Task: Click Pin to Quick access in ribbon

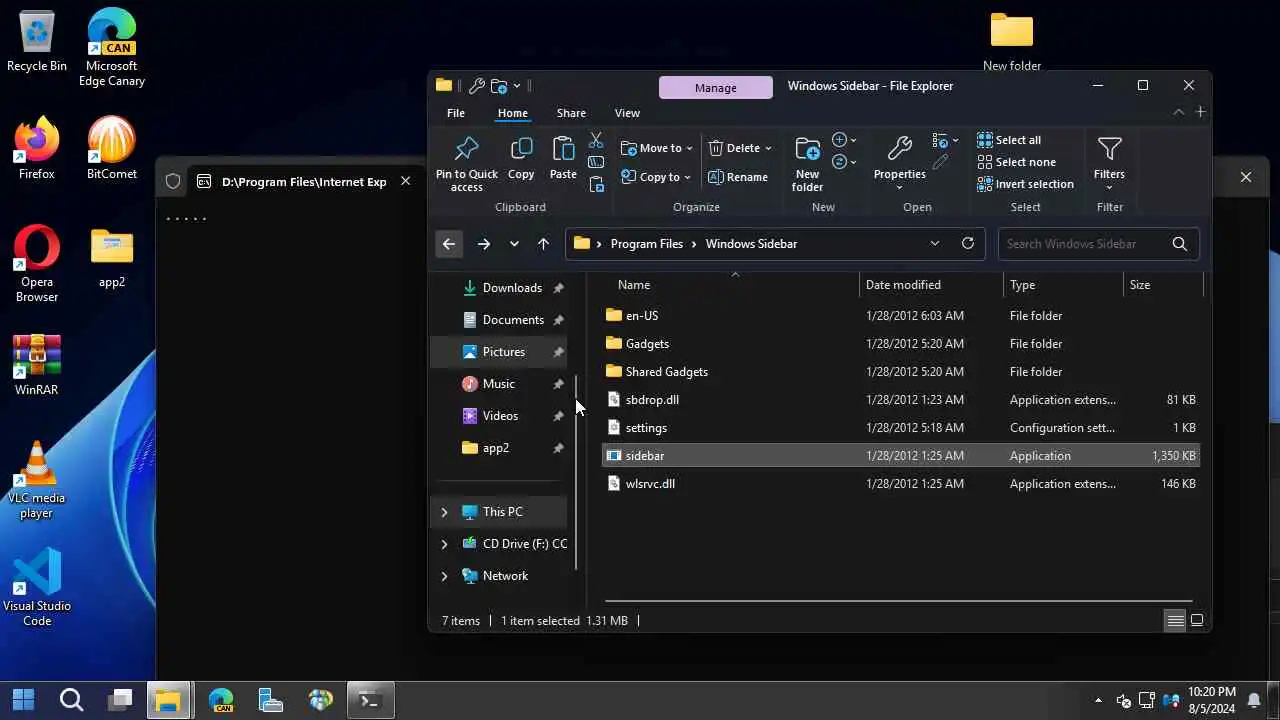Action: (466, 164)
